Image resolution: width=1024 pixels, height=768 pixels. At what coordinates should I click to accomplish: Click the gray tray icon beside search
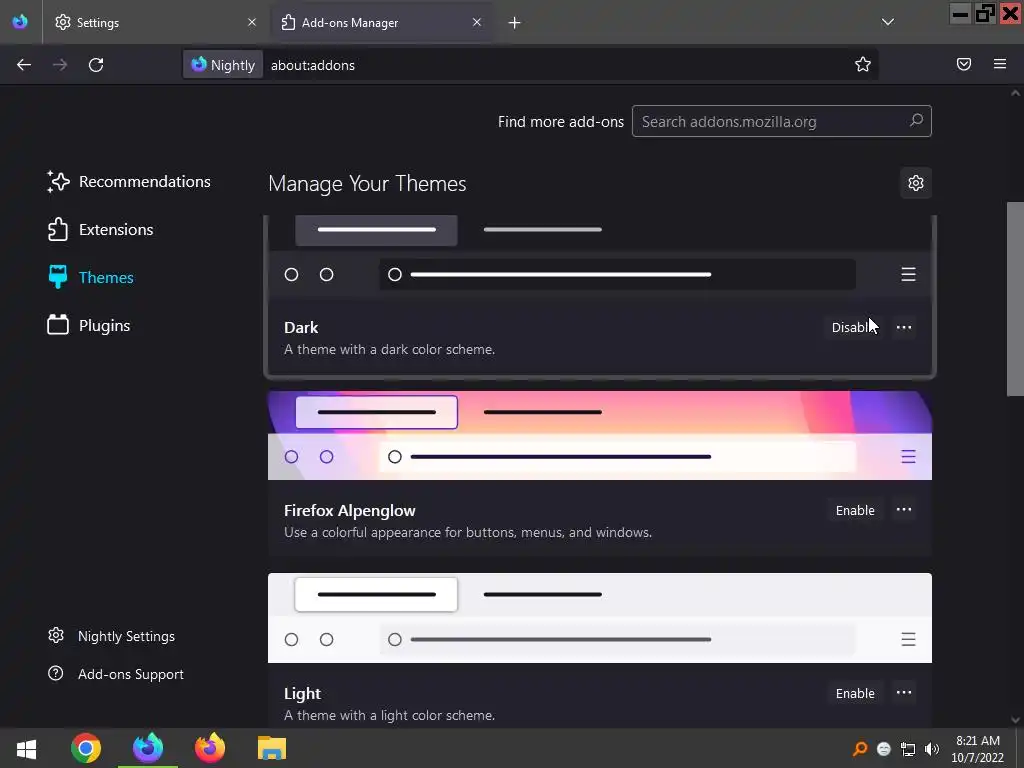[x=884, y=748]
